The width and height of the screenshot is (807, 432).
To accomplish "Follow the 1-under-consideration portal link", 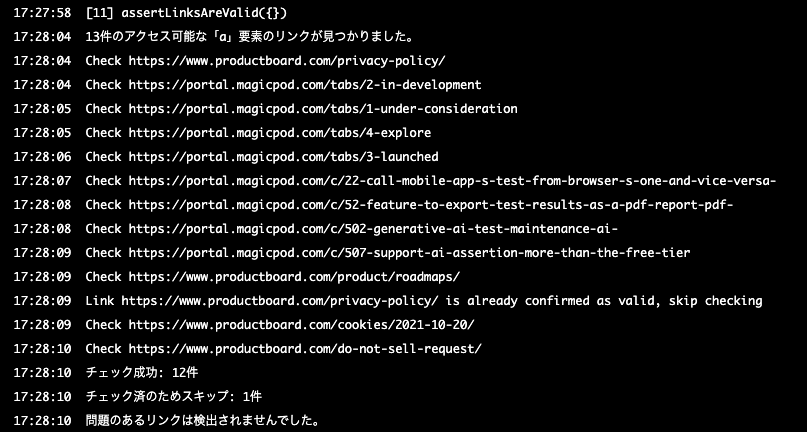I will (322, 108).
